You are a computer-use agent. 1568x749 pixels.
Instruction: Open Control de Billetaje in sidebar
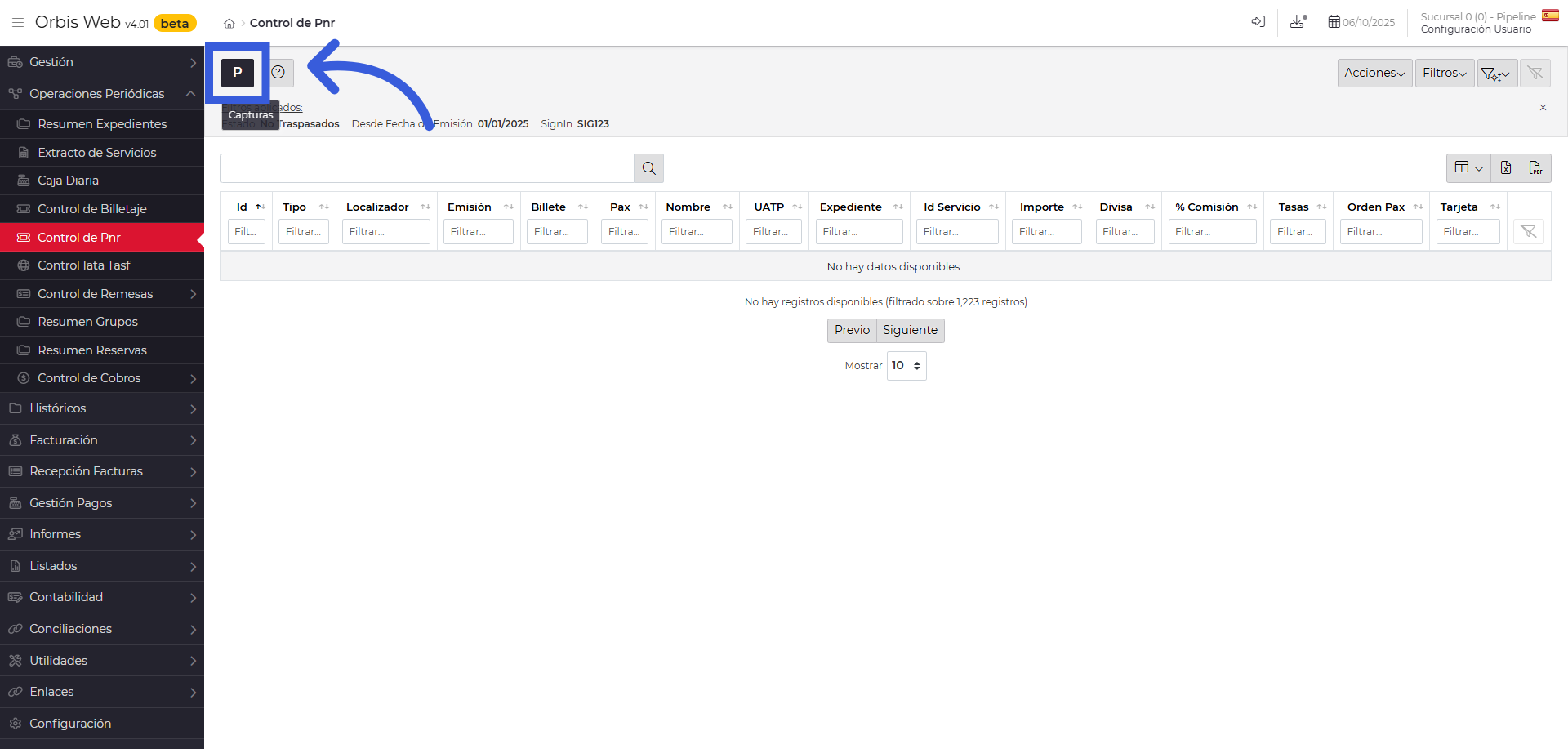[102, 209]
